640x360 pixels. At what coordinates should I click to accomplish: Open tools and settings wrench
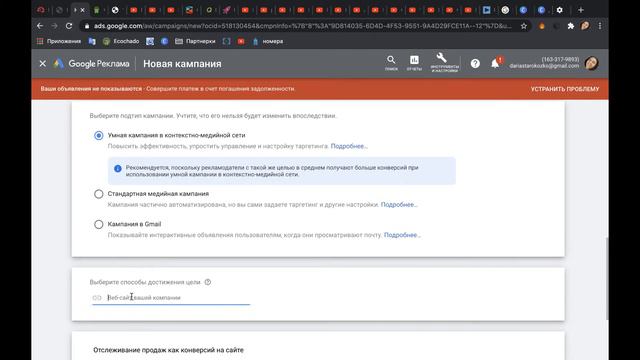coord(444,62)
